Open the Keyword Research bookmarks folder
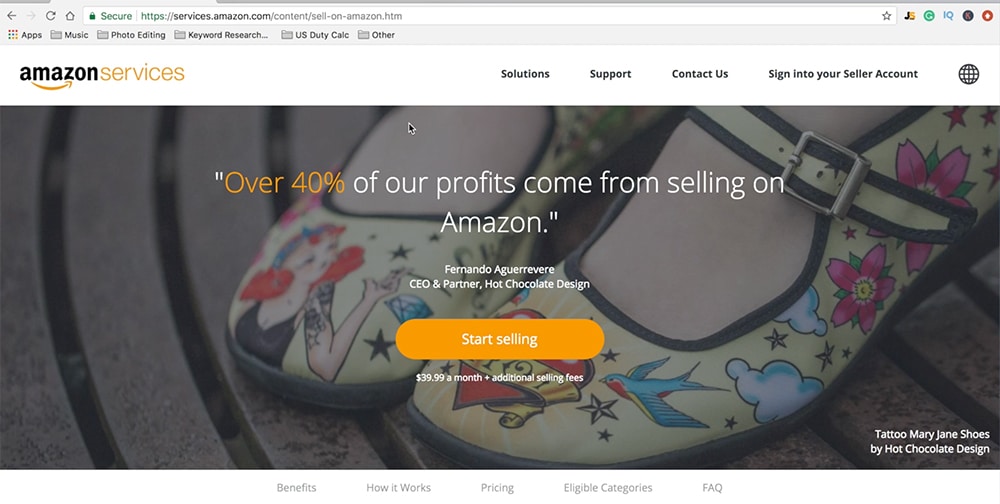This screenshot has height=504, width=1000. [x=221, y=35]
